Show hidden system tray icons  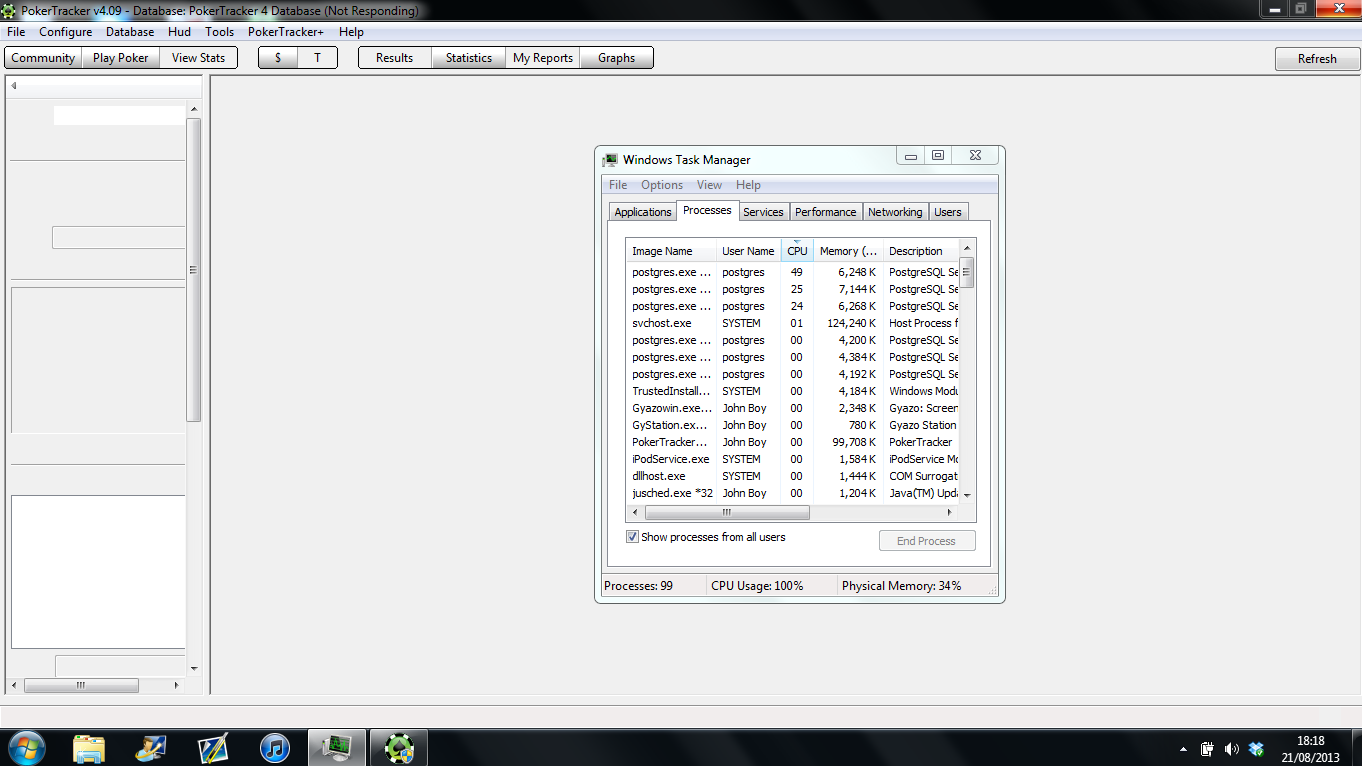[1184, 749]
